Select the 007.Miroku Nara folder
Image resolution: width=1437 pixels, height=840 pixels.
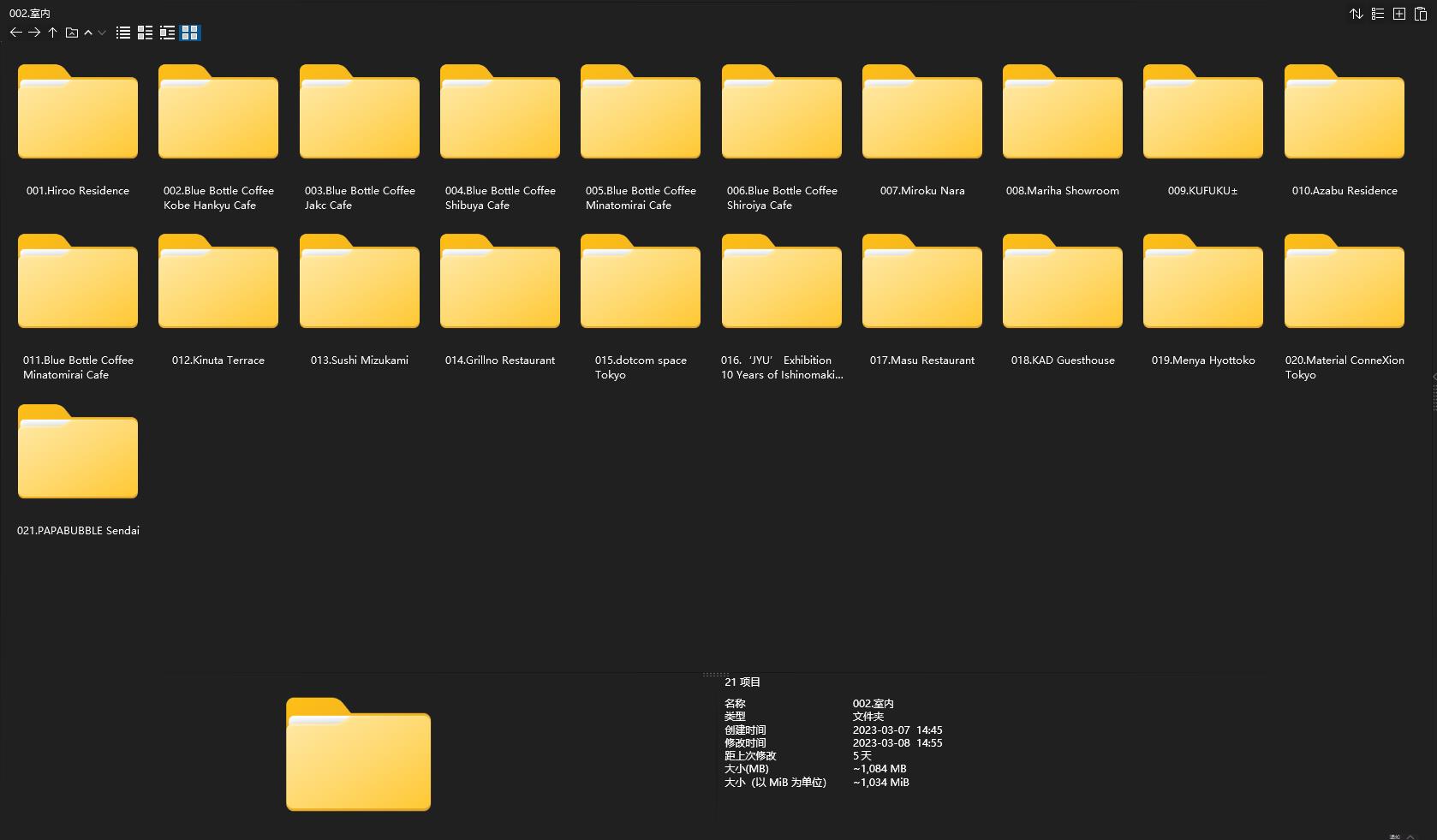point(922,130)
